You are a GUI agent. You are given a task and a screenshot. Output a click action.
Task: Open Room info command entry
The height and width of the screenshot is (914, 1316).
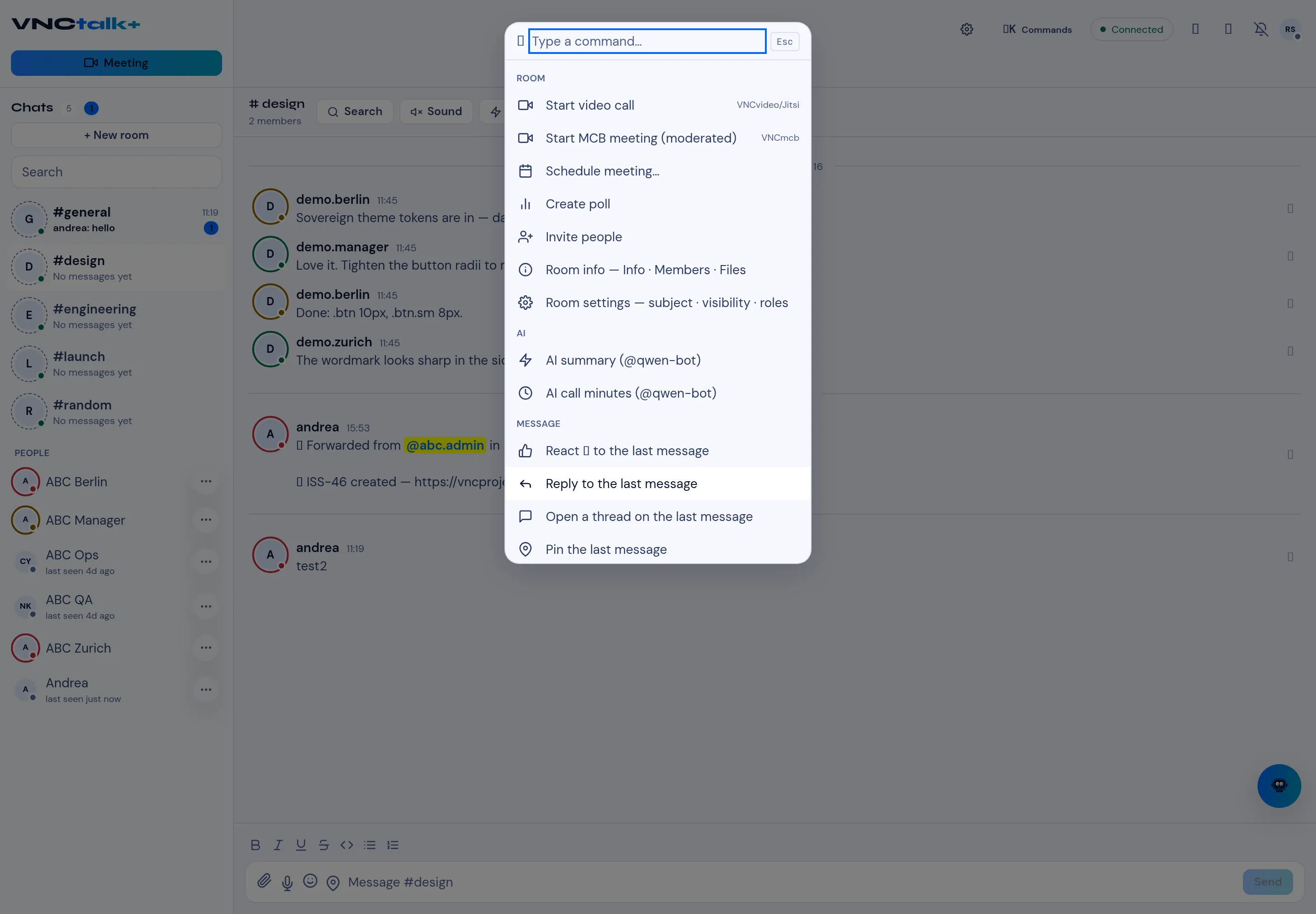(658, 270)
